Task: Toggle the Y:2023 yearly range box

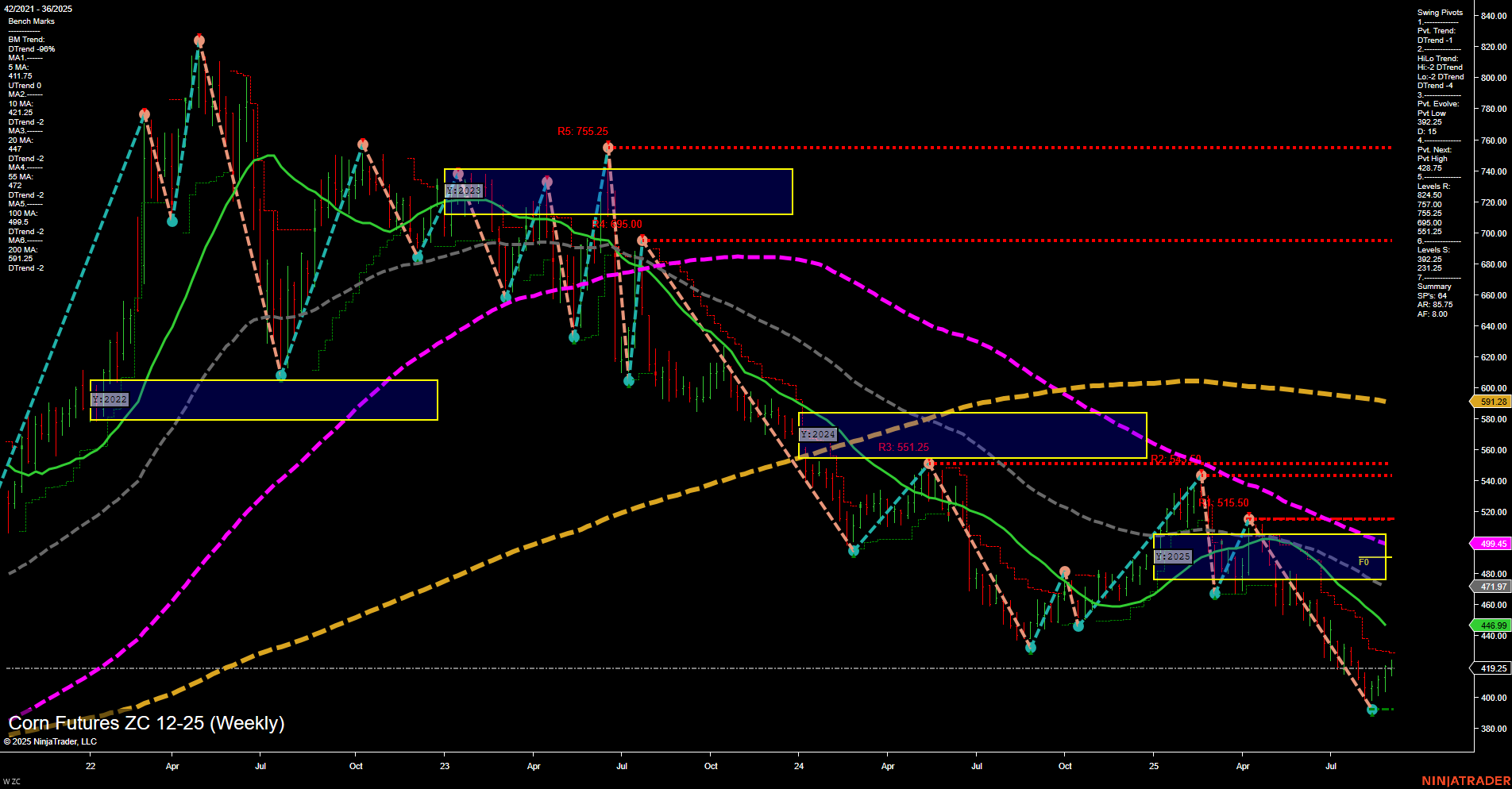Action: tap(464, 191)
